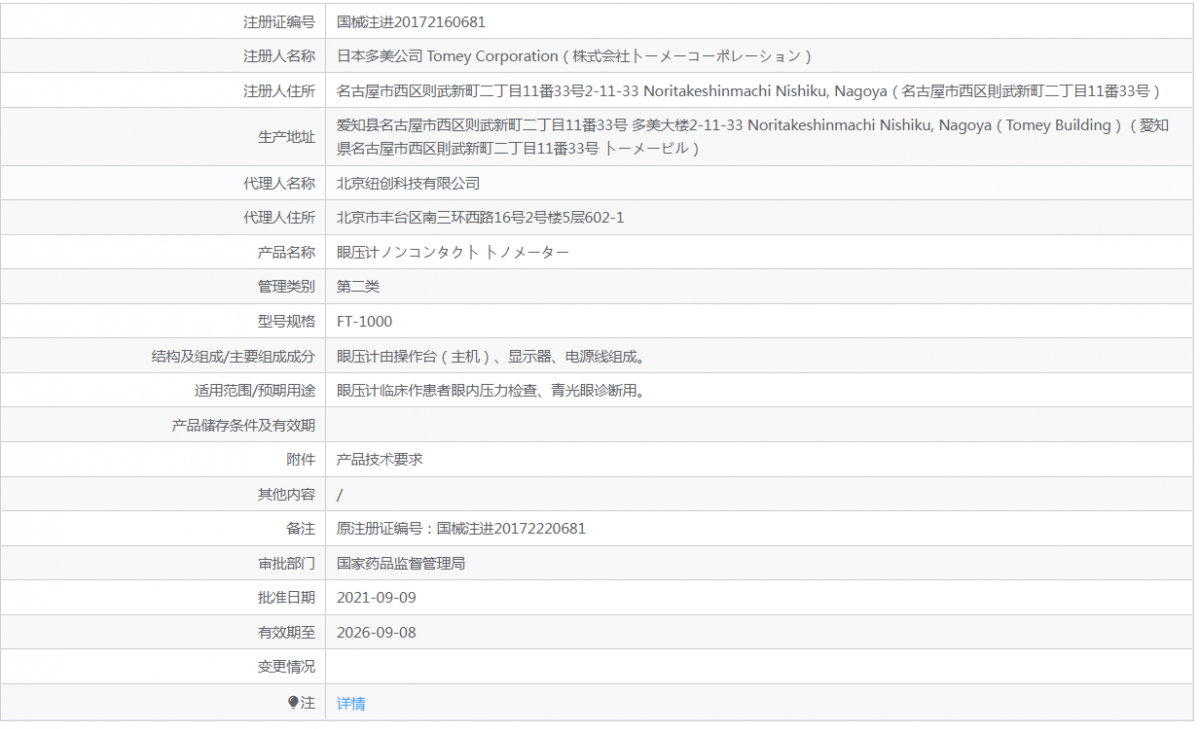This screenshot has width=1200, height=729.
Task: Select the 代理人名称 label
Action: [279, 183]
